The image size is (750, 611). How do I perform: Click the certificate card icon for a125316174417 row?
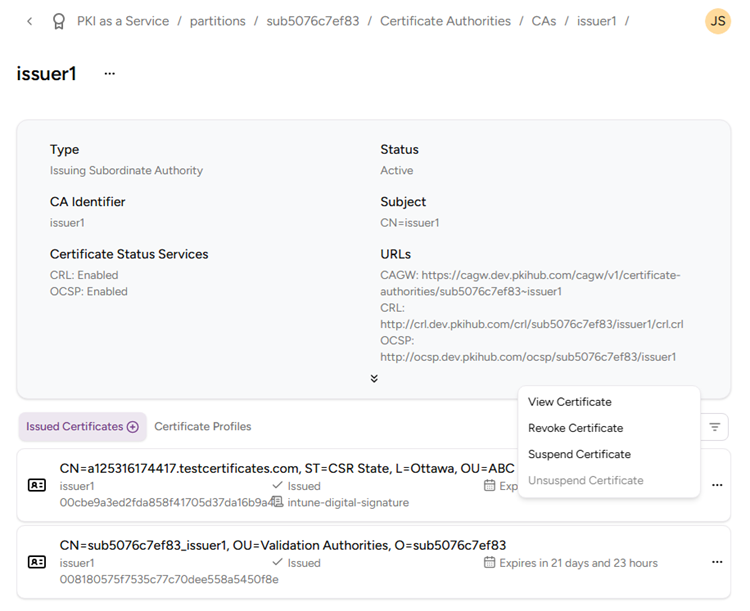(37, 485)
